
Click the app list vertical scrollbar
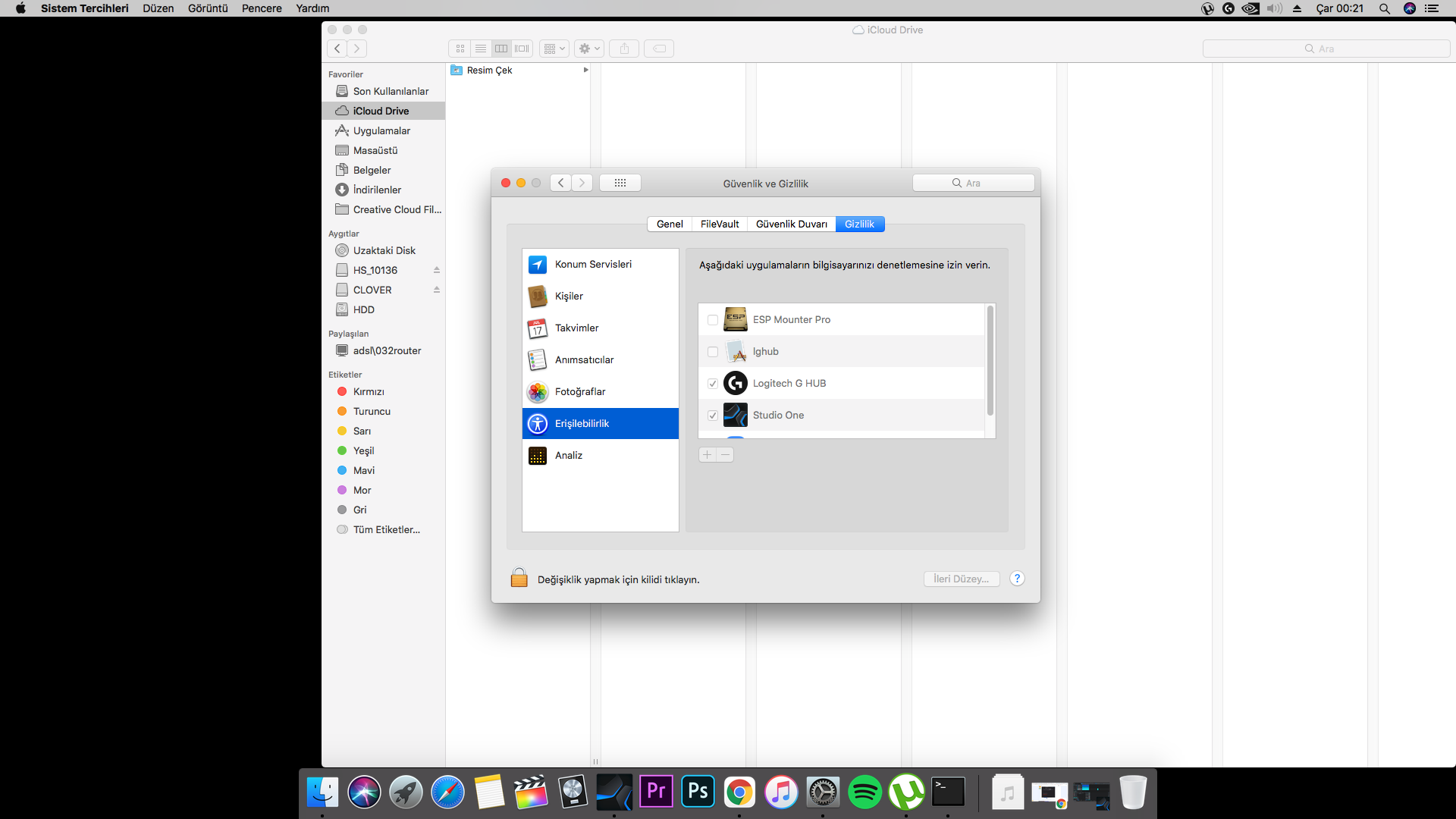(990, 361)
